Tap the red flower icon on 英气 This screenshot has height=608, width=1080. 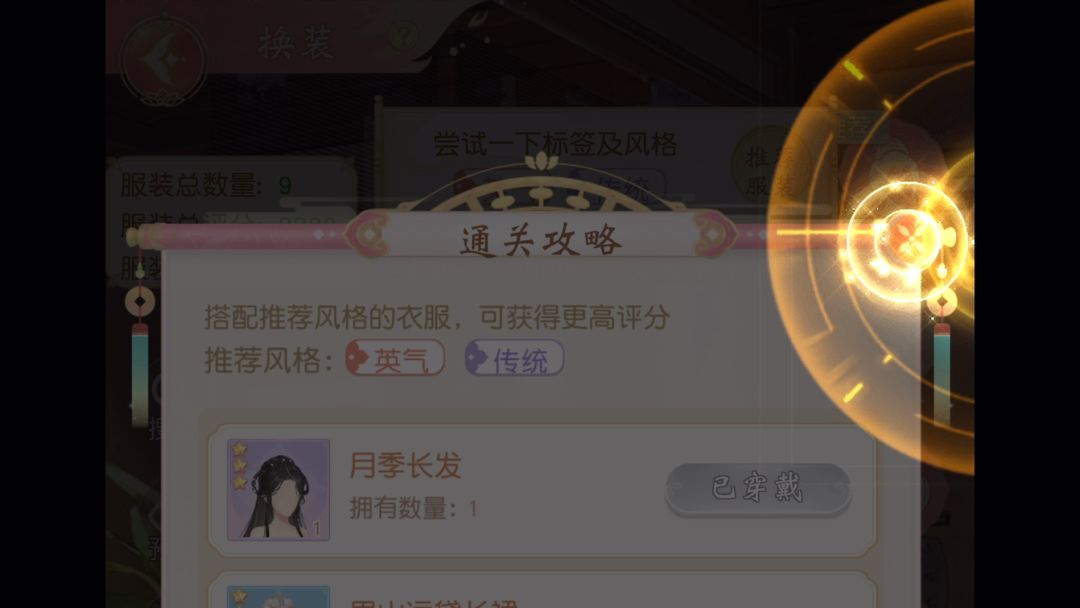(x=358, y=357)
